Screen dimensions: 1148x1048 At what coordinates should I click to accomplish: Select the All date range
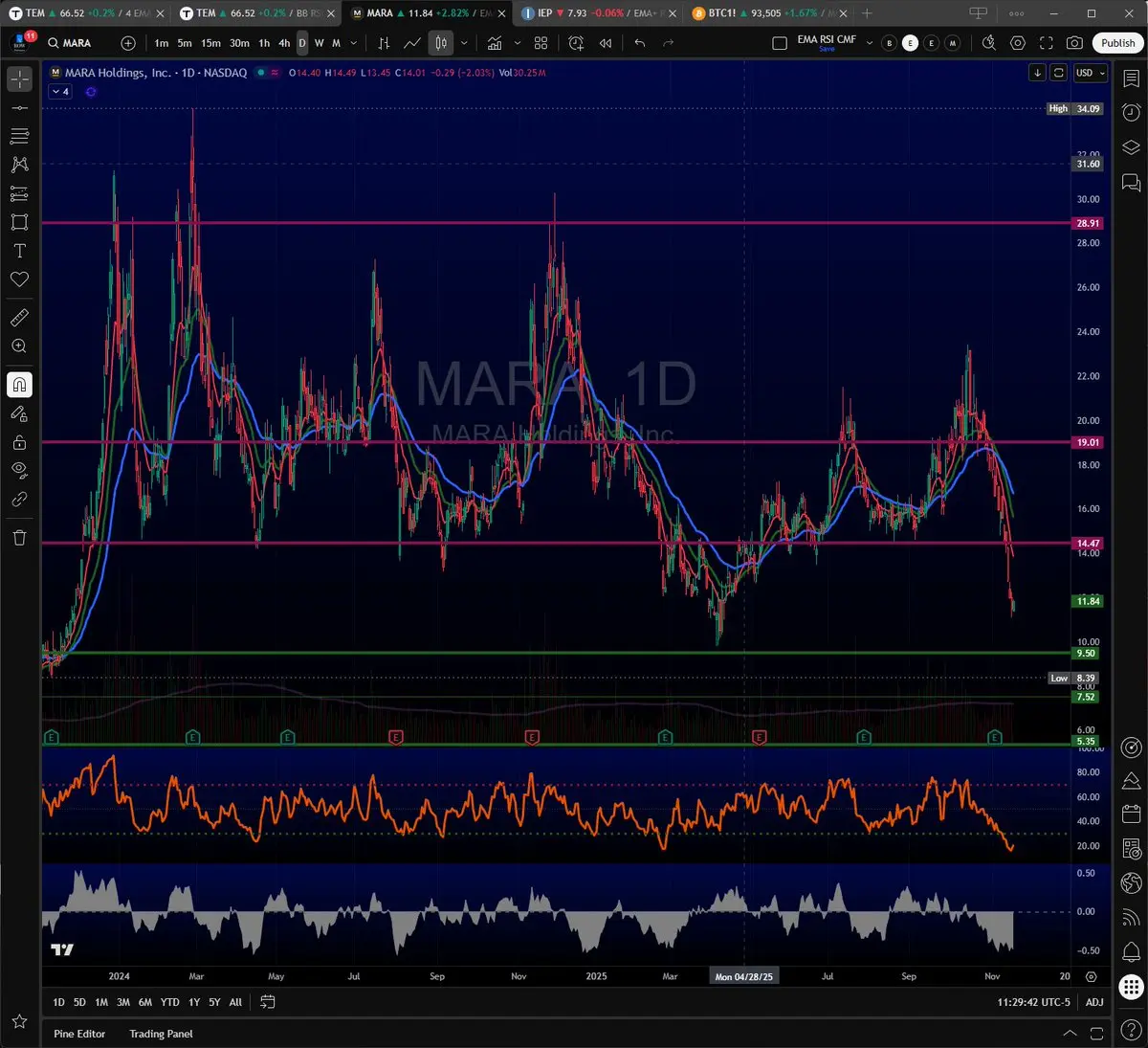coord(235,1002)
